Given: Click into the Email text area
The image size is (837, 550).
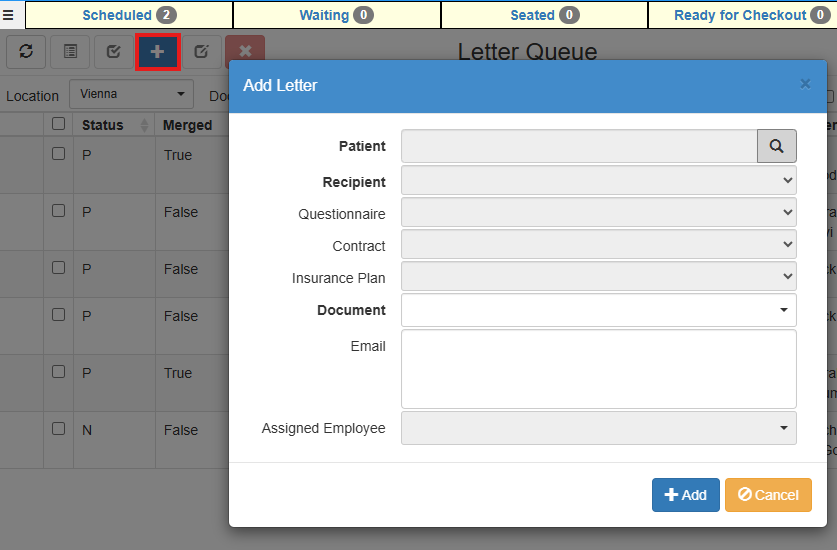Looking at the screenshot, I should [598, 369].
